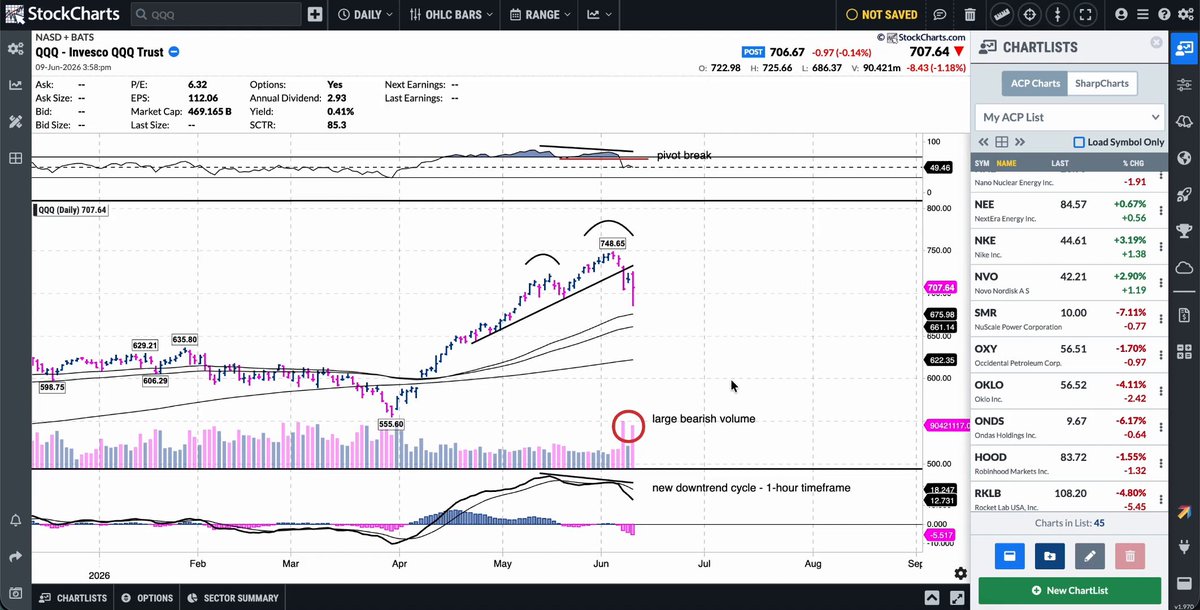Open the OPTIONS tab in bottom bar
Image resolution: width=1200 pixels, height=610 pixels.
(x=148, y=598)
